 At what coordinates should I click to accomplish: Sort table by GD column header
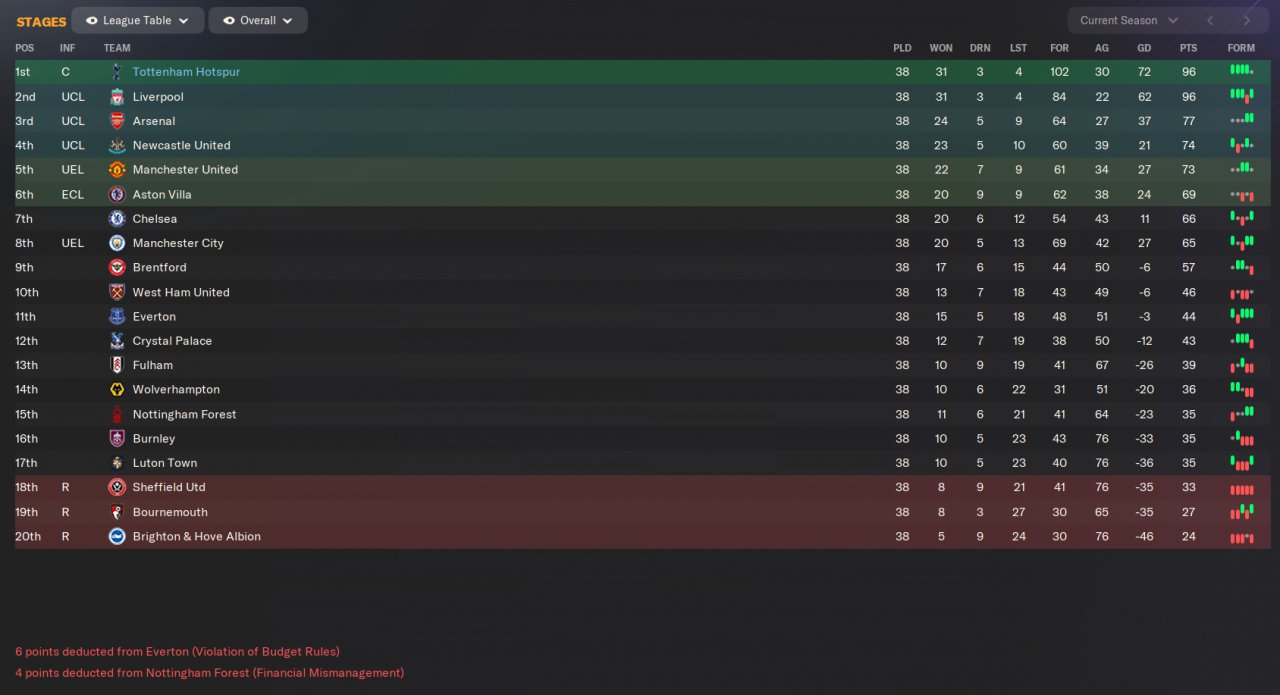click(x=1145, y=48)
